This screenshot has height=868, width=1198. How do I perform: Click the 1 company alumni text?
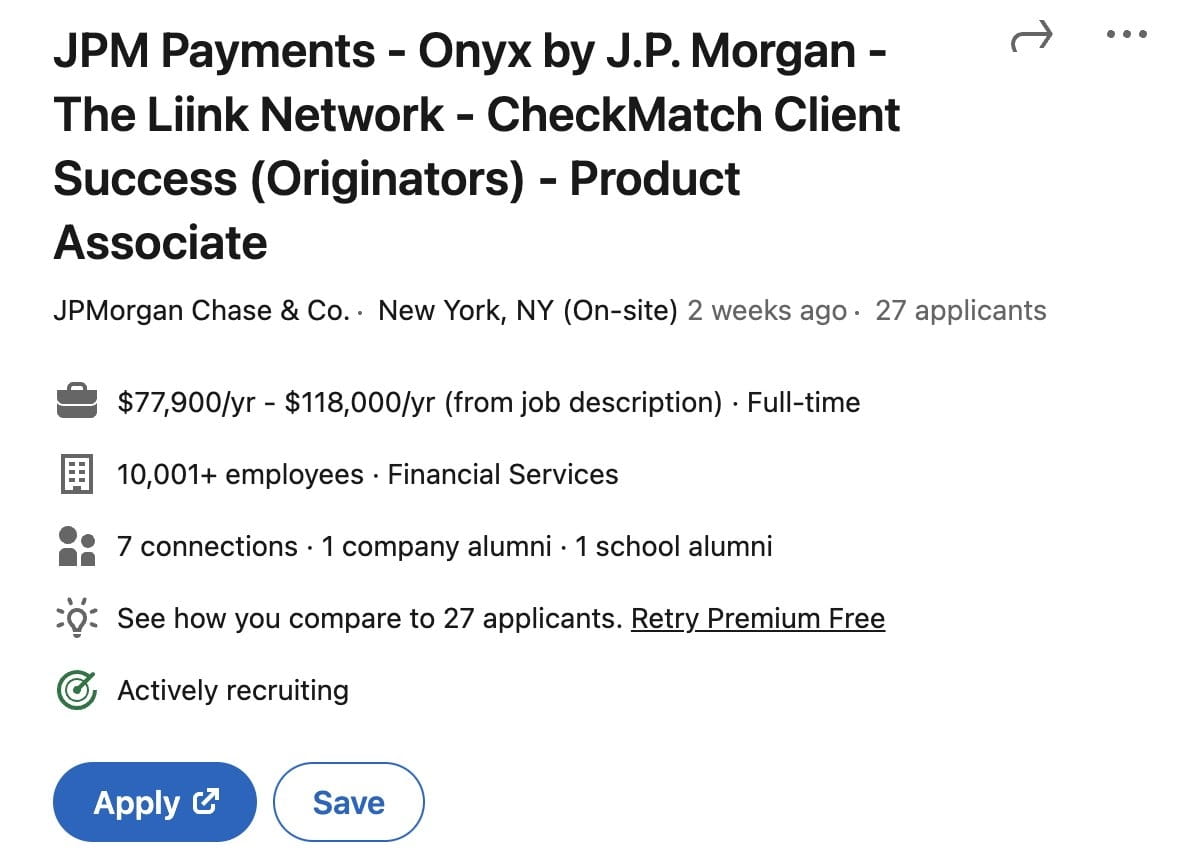coord(436,547)
